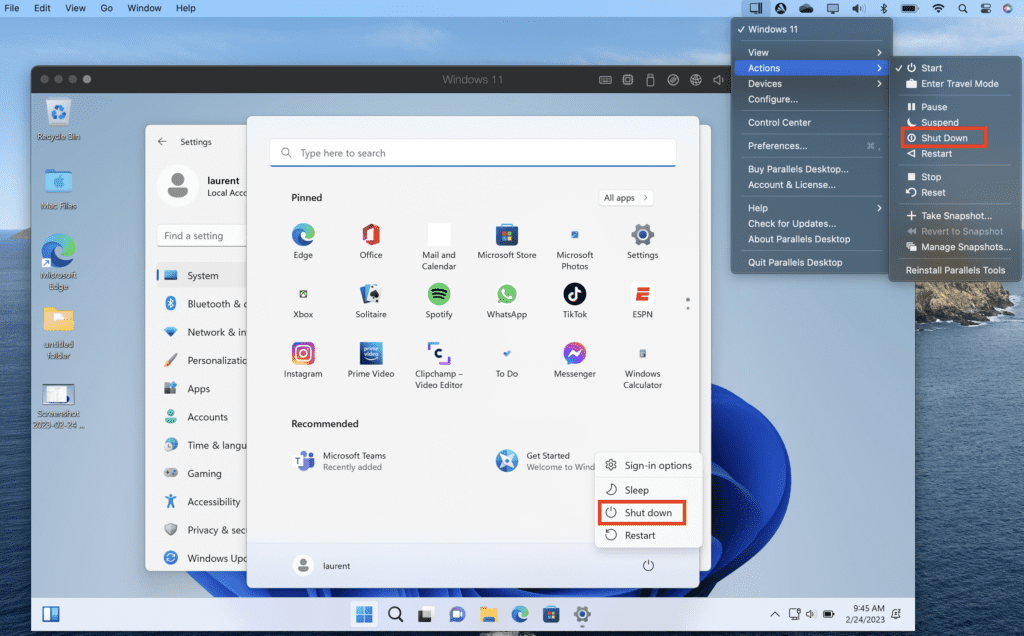Open Gaming in Settings sidebar
The height and width of the screenshot is (636, 1024).
[202, 473]
